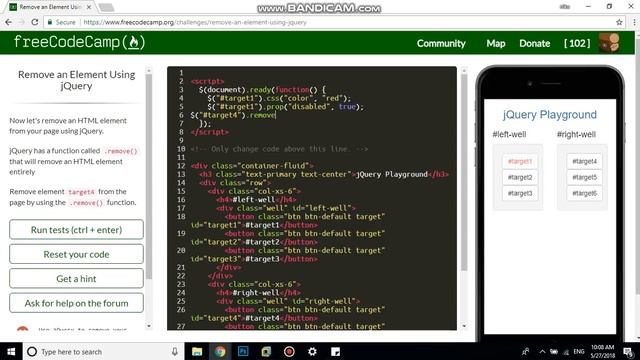Viewport: 640px width, 360px height.
Task: Open the user profile avatar
Action: (609, 42)
